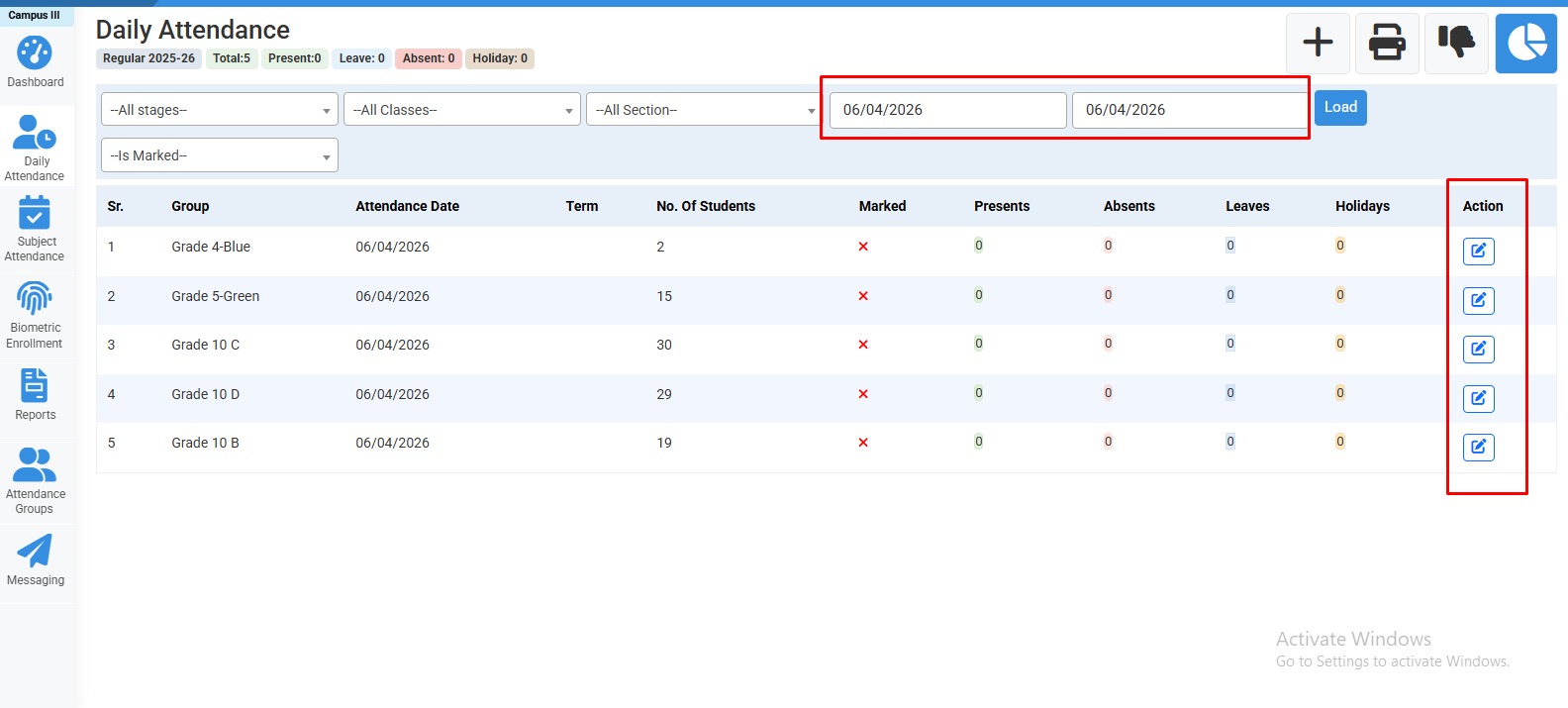Viewport: 1568px width, 708px height.
Task: Click the Holidays column header
Action: coord(1362,206)
